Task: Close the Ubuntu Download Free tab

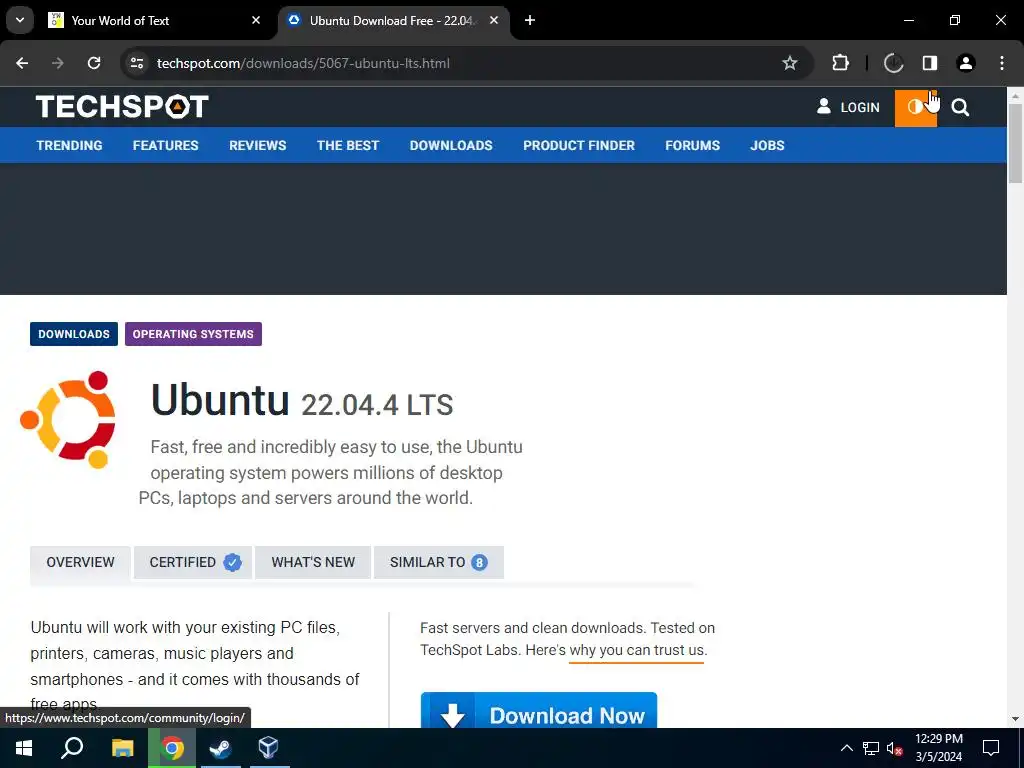Action: 494,20
